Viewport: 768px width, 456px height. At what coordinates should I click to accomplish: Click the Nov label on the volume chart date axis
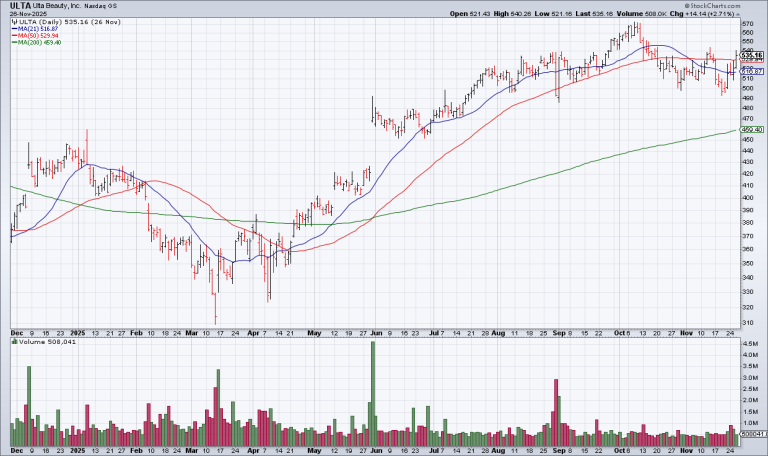pyautogui.click(x=686, y=450)
